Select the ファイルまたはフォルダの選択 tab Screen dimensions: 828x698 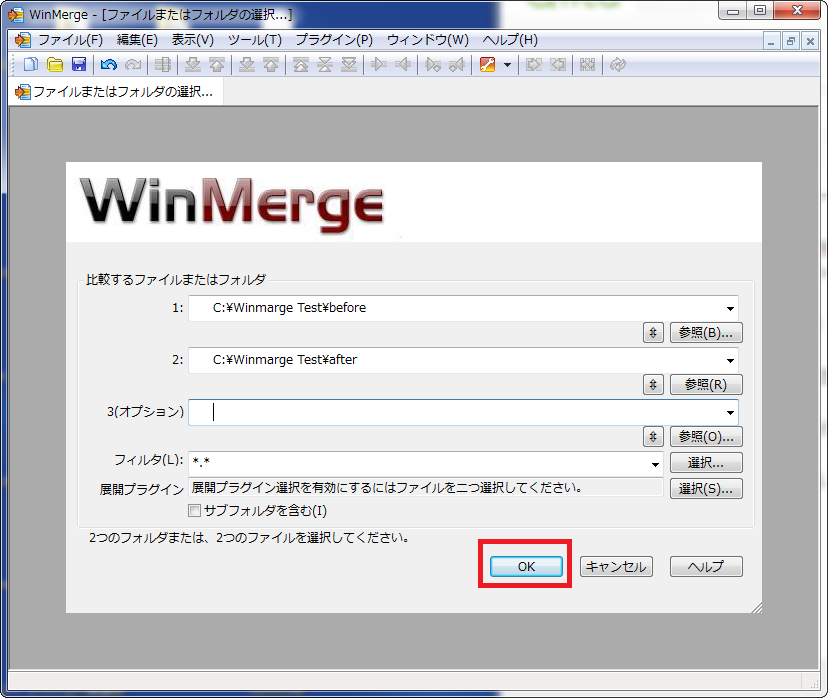click(116, 92)
